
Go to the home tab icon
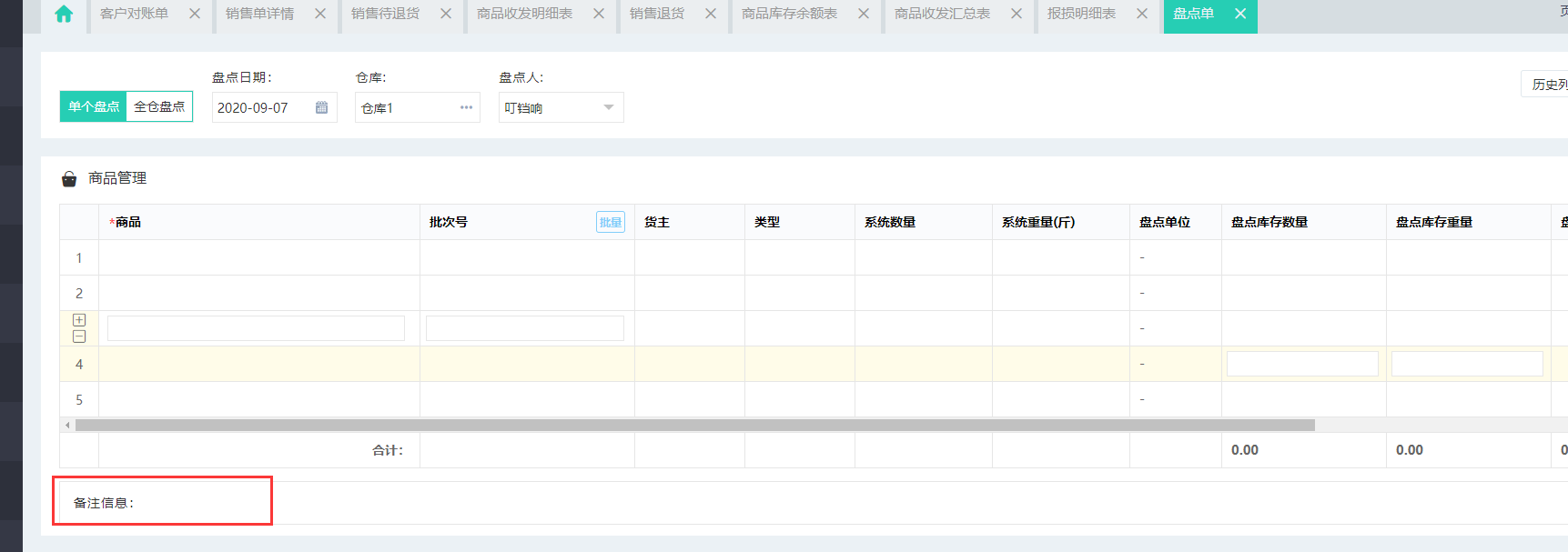[64, 14]
